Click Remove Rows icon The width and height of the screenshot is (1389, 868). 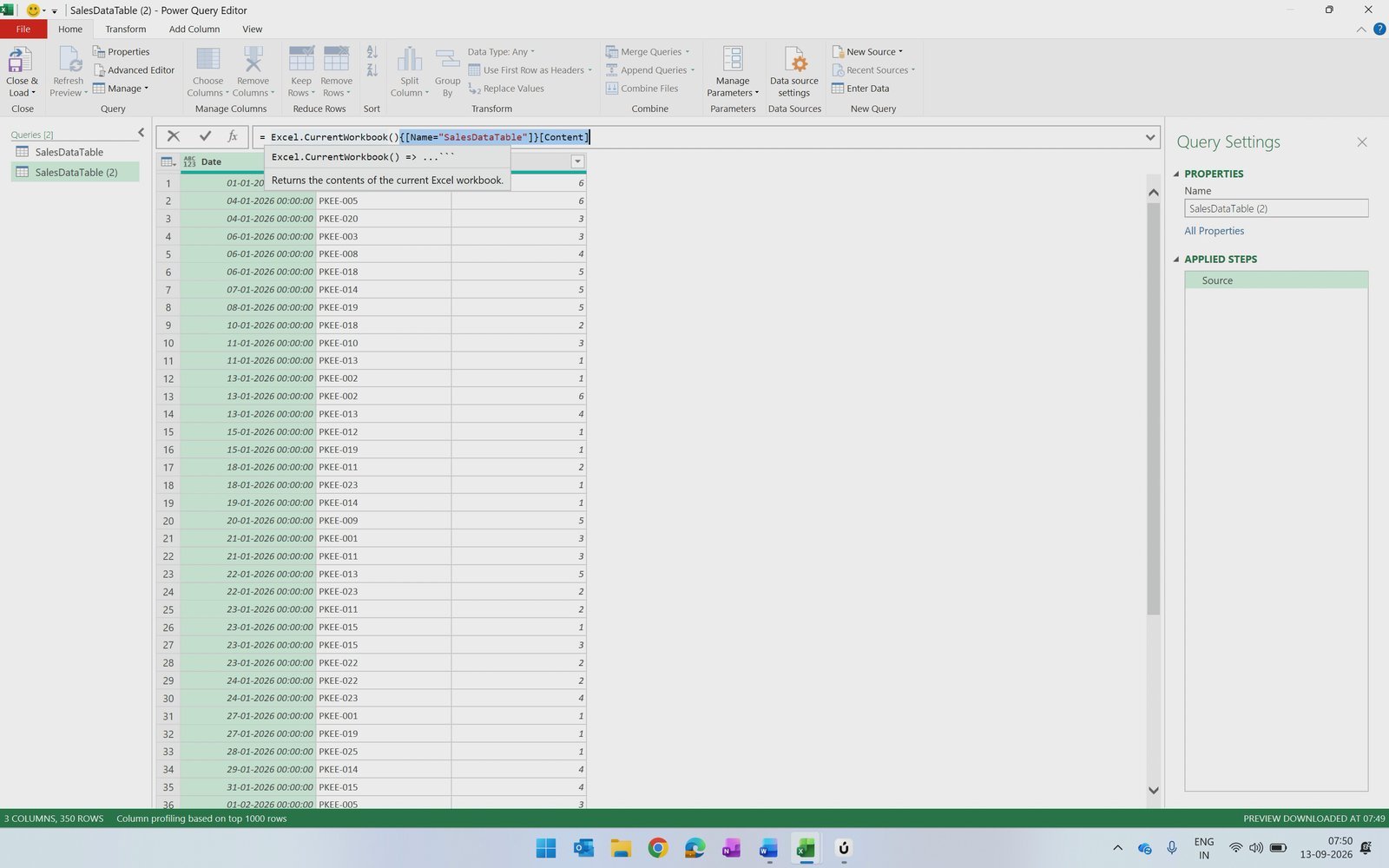tap(336, 59)
